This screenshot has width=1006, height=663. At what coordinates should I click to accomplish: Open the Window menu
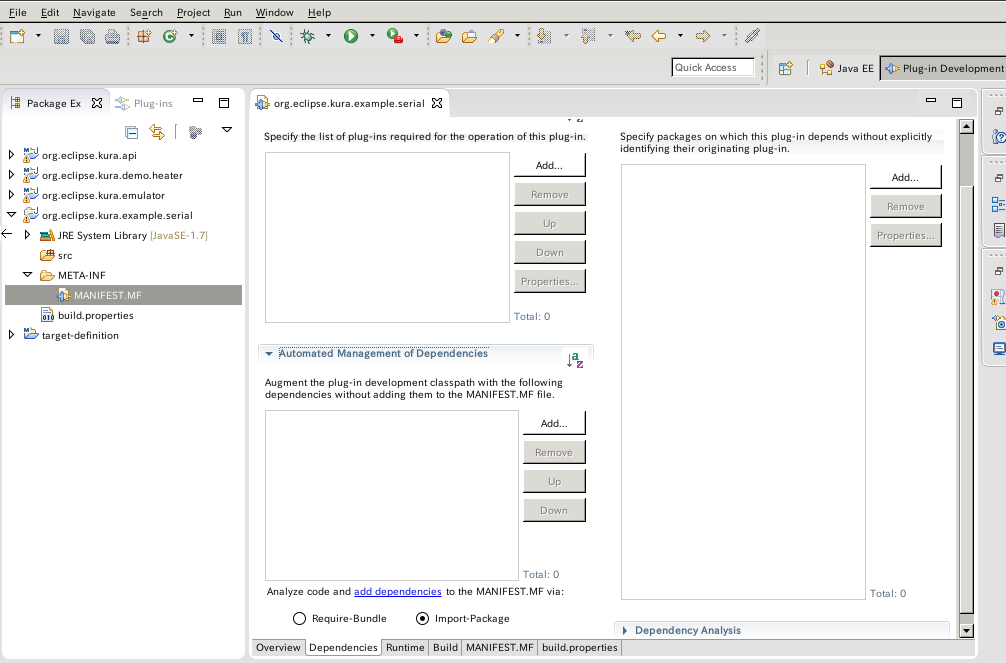274,12
